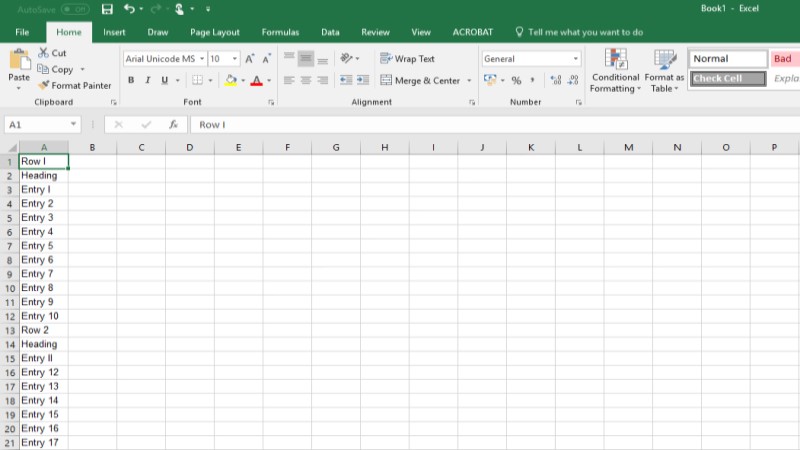Click the Orientation angled text icon

(347, 58)
